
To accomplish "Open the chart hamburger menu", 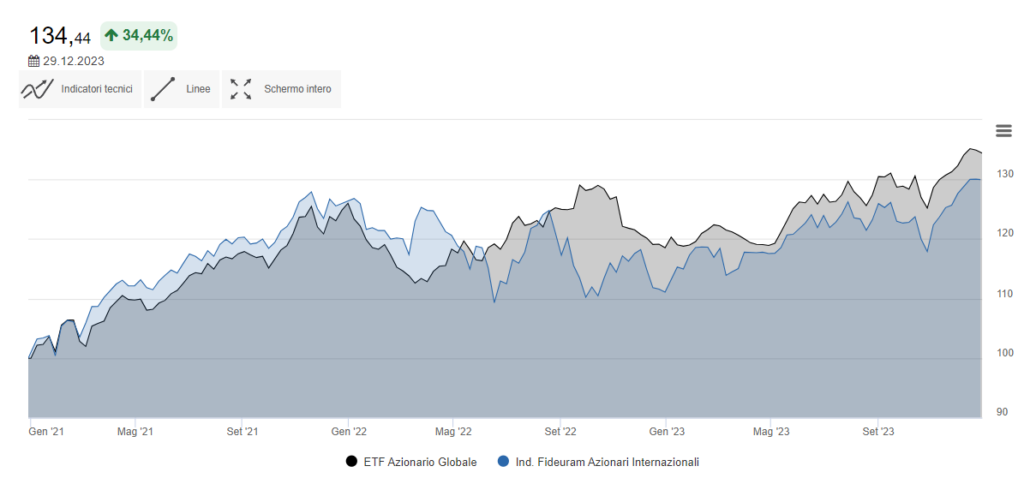I will tap(1003, 130).
